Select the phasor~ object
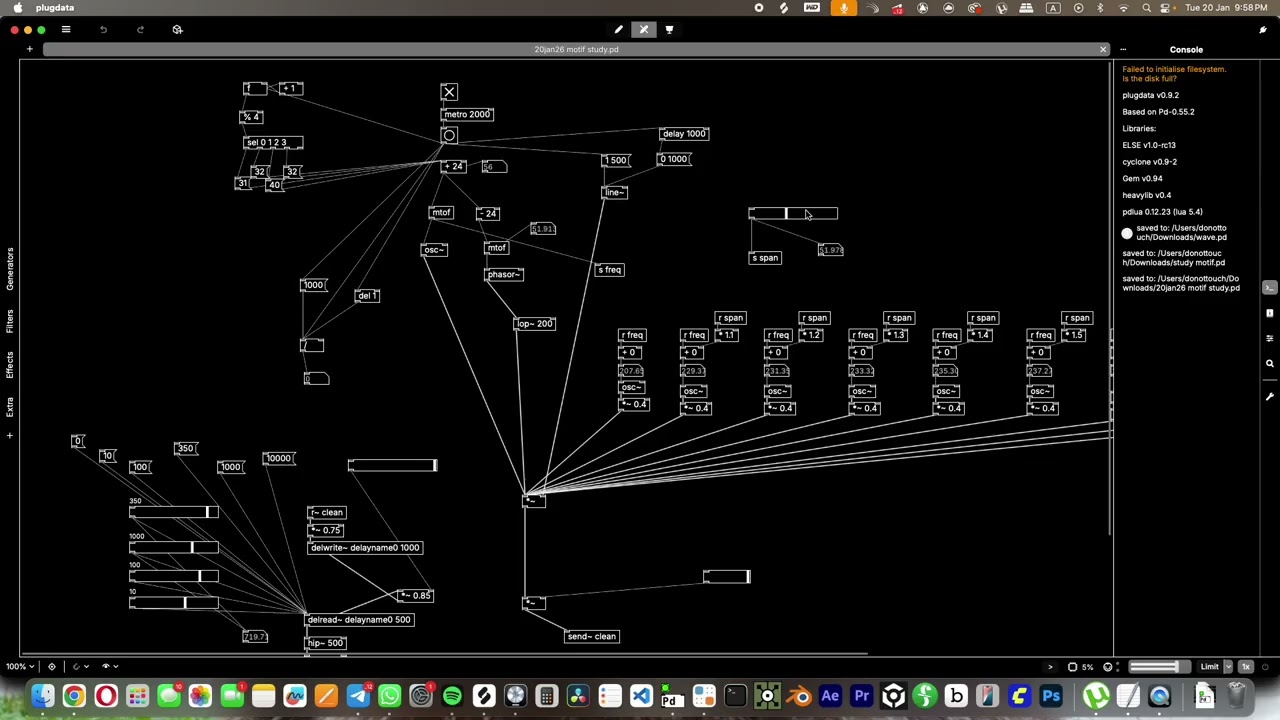The height and width of the screenshot is (720, 1280). [x=504, y=274]
